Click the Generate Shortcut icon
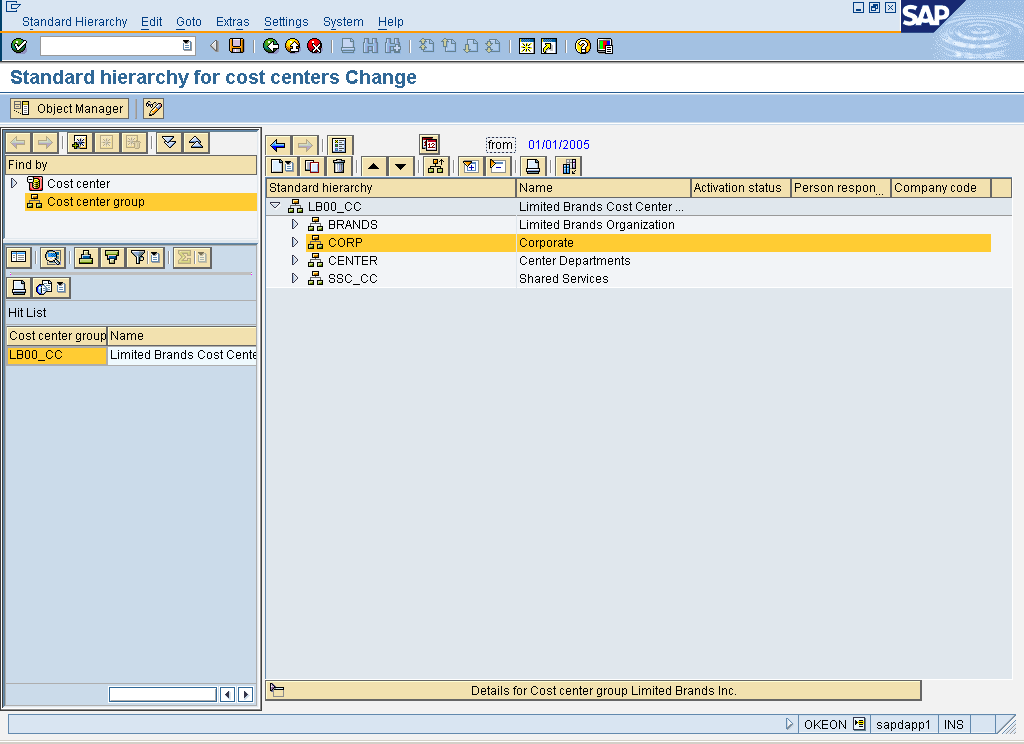1024x744 pixels. [549, 46]
